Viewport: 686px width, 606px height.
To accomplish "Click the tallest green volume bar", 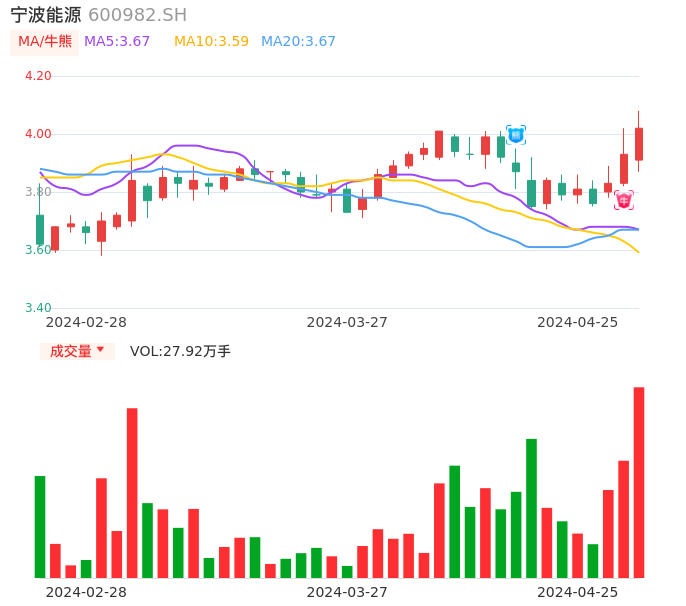I will [x=531, y=508].
